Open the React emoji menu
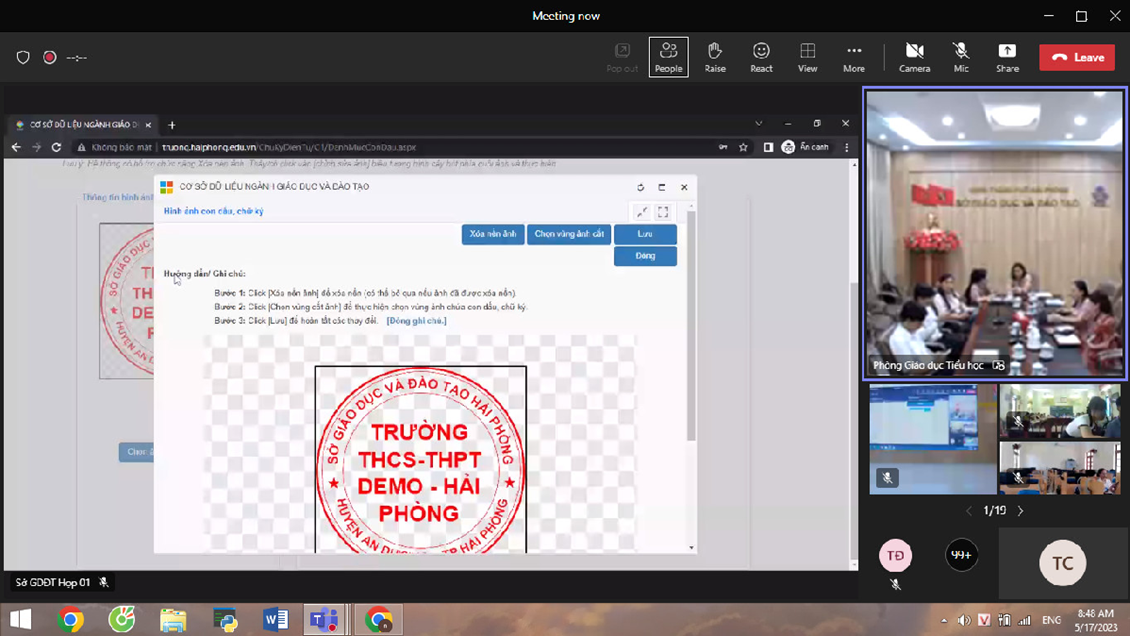The width and height of the screenshot is (1130, 636). click(x=761, y=57)
